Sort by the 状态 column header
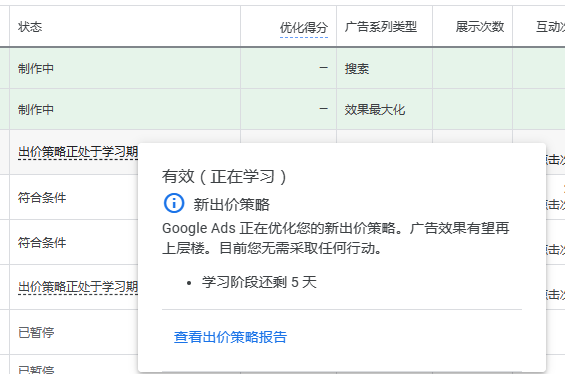This screenshot has width=565, height=374. point(30,27)
